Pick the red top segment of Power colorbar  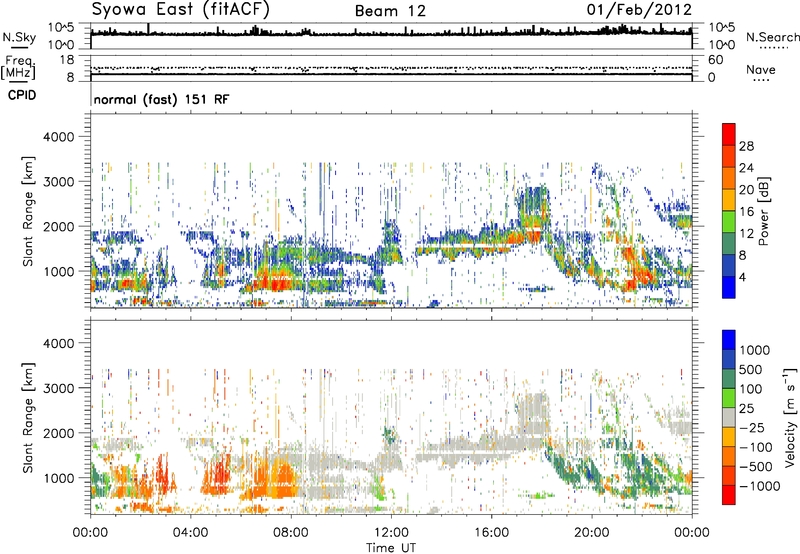tap(729, 135)
